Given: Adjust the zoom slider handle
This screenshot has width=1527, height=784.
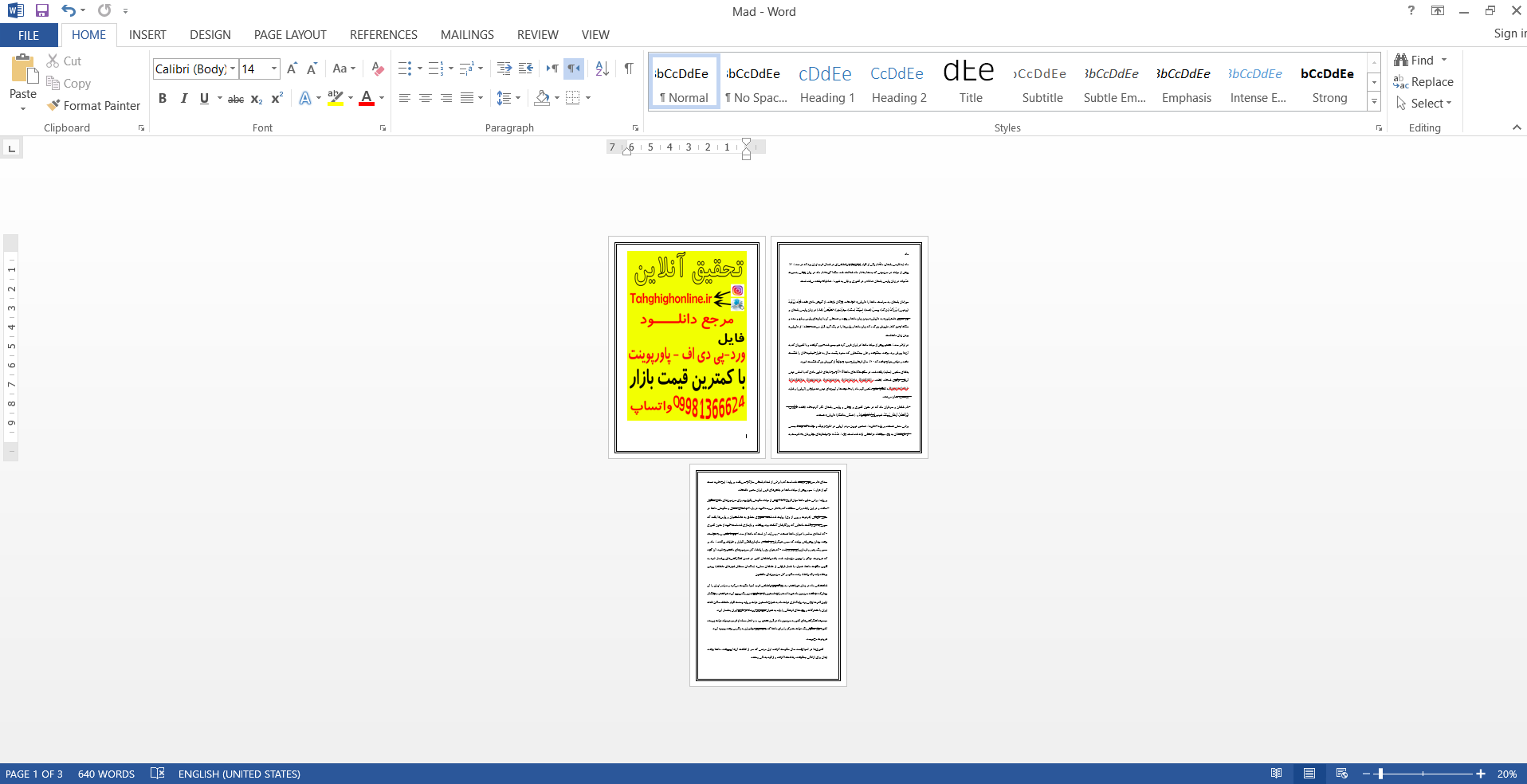Looking at the screenshot, I should (1380, 774).
